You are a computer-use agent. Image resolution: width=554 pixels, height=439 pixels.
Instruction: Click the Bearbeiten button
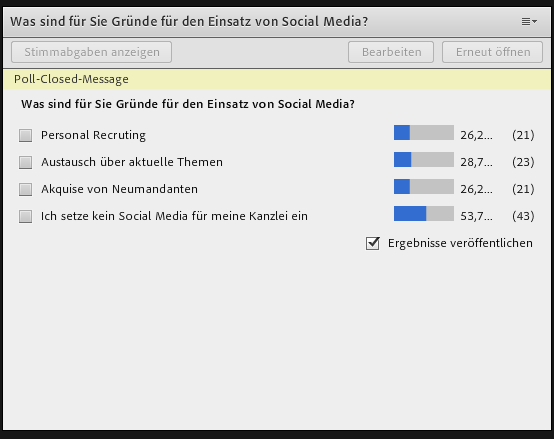[391, 52]
